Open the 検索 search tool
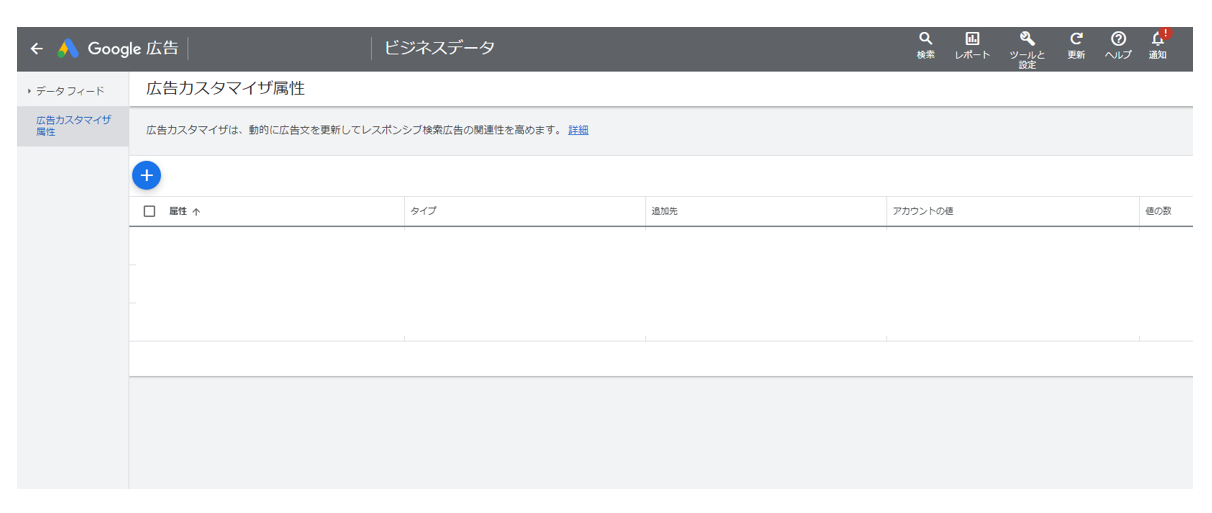Screen dimensions: 1212x513 (x=926, y=46)
